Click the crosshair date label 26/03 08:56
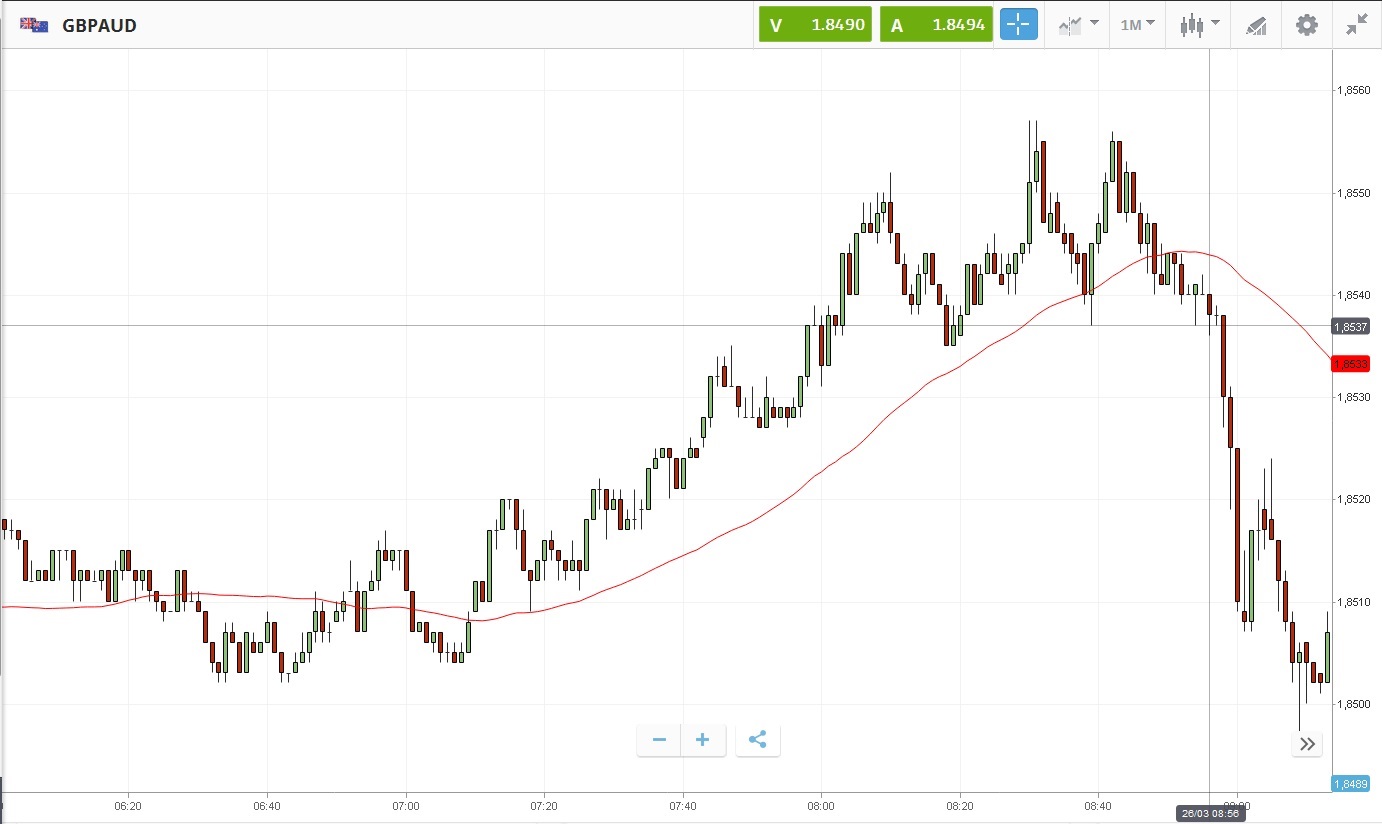Screen dimensions: 1382x824 pos(1209,812)
